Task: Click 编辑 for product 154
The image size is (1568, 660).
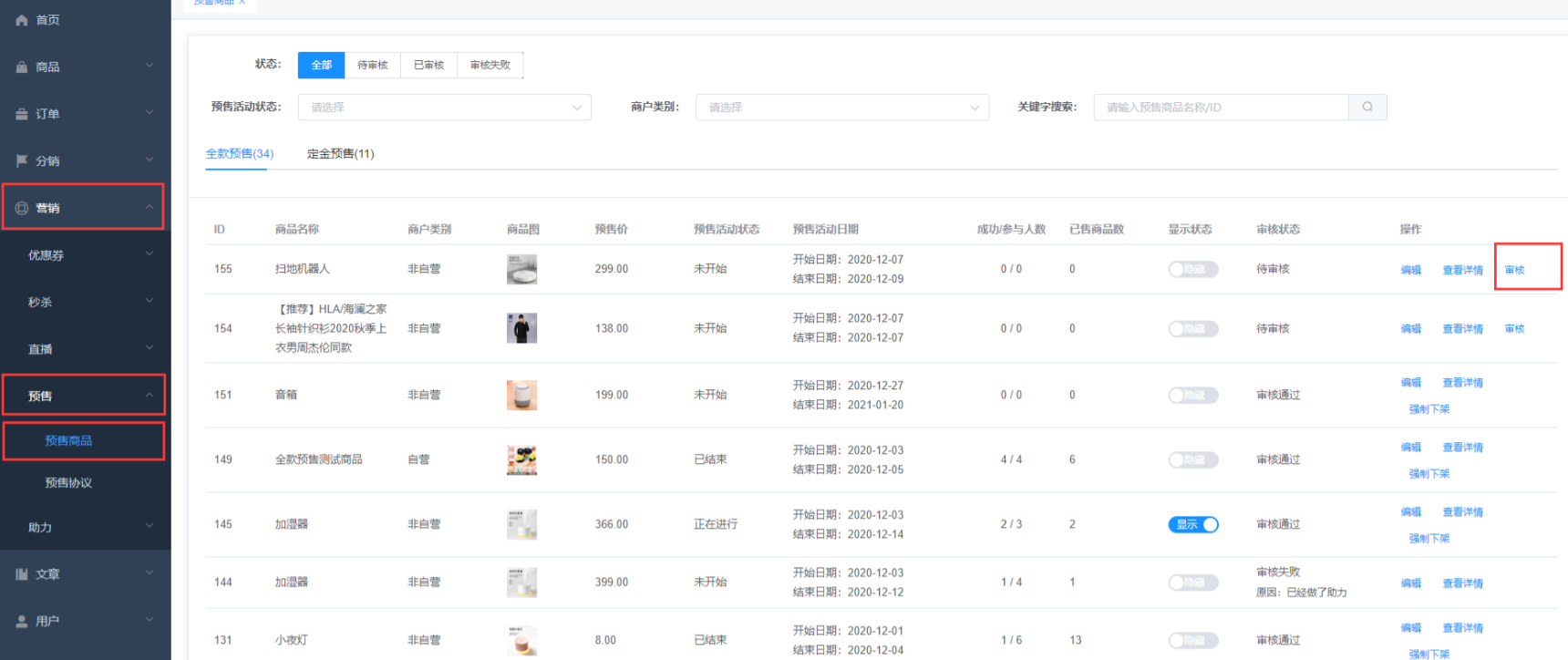Action: pos(1411,329)
